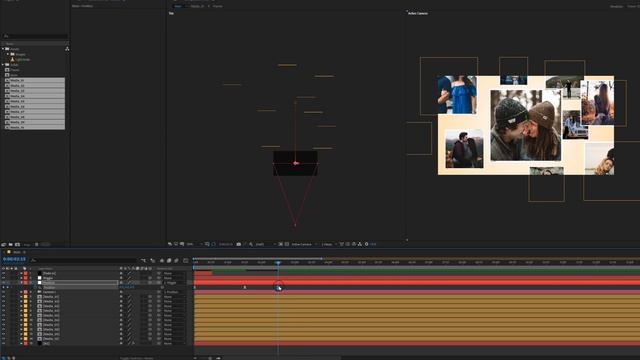Click the flowchart icon in viewer toolbar
The width and height of the screenshot is (640, 360).
coord(360,244)
